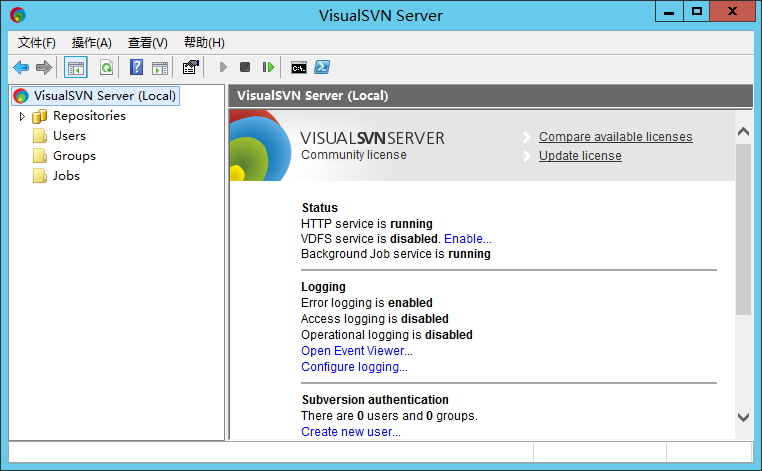The image size is (762, 471).
Task: Open server Properties toolbar icon
Action: tap(190, 67)
